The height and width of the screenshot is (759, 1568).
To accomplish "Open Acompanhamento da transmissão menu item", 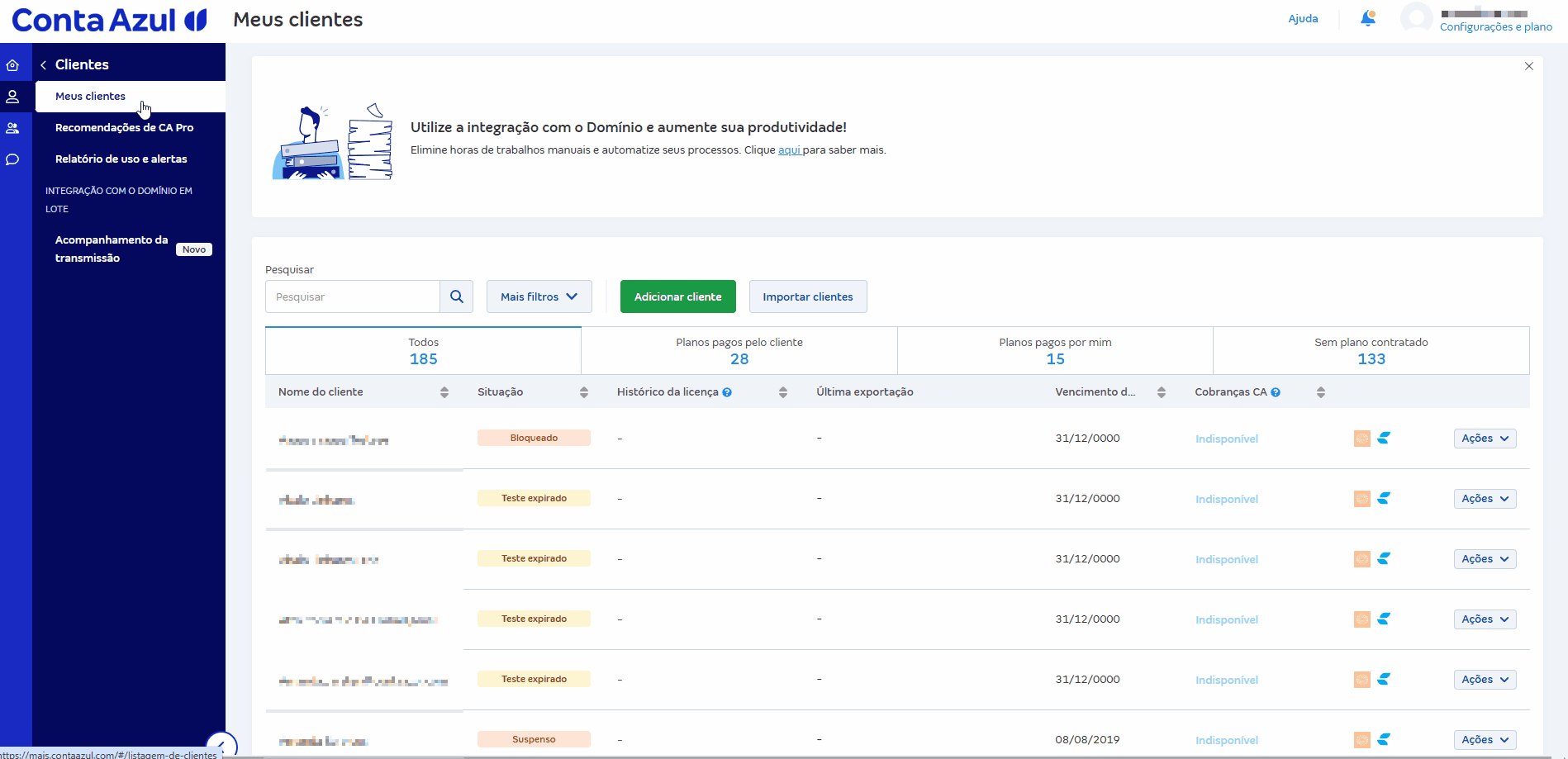I will (112, 249).
